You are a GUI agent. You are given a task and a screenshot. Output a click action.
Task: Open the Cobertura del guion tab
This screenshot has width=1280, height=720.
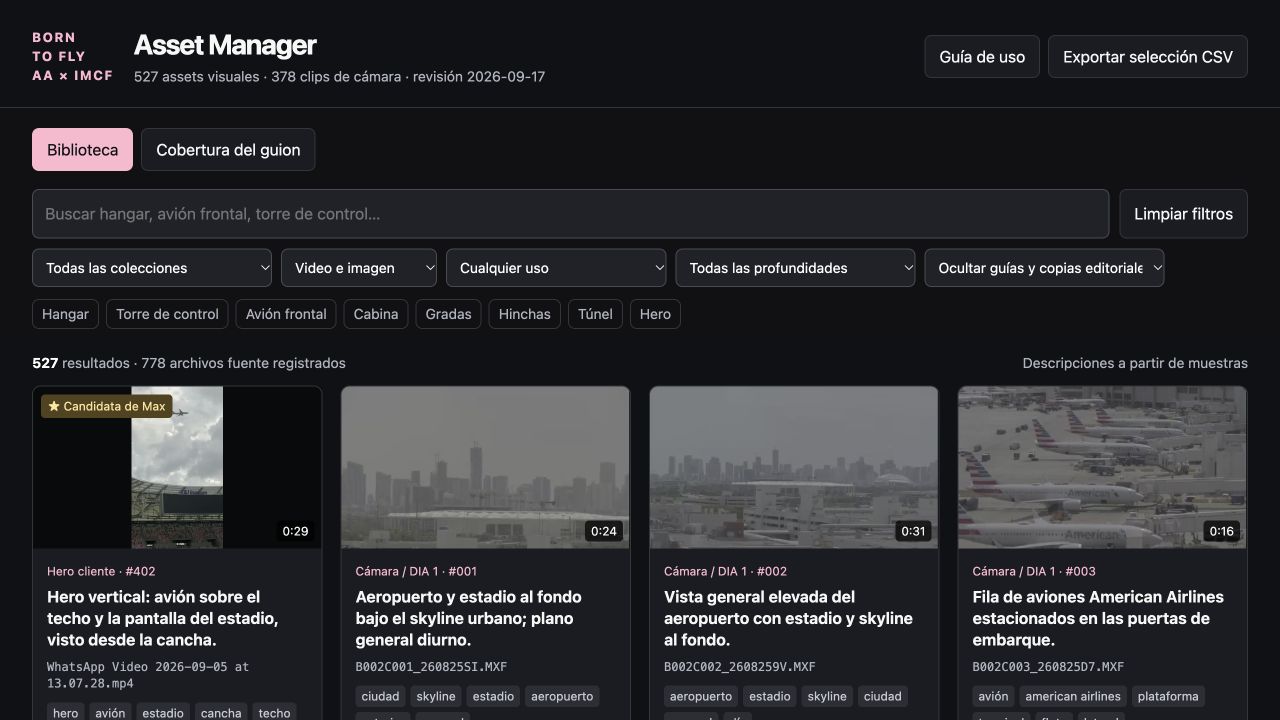228,150
